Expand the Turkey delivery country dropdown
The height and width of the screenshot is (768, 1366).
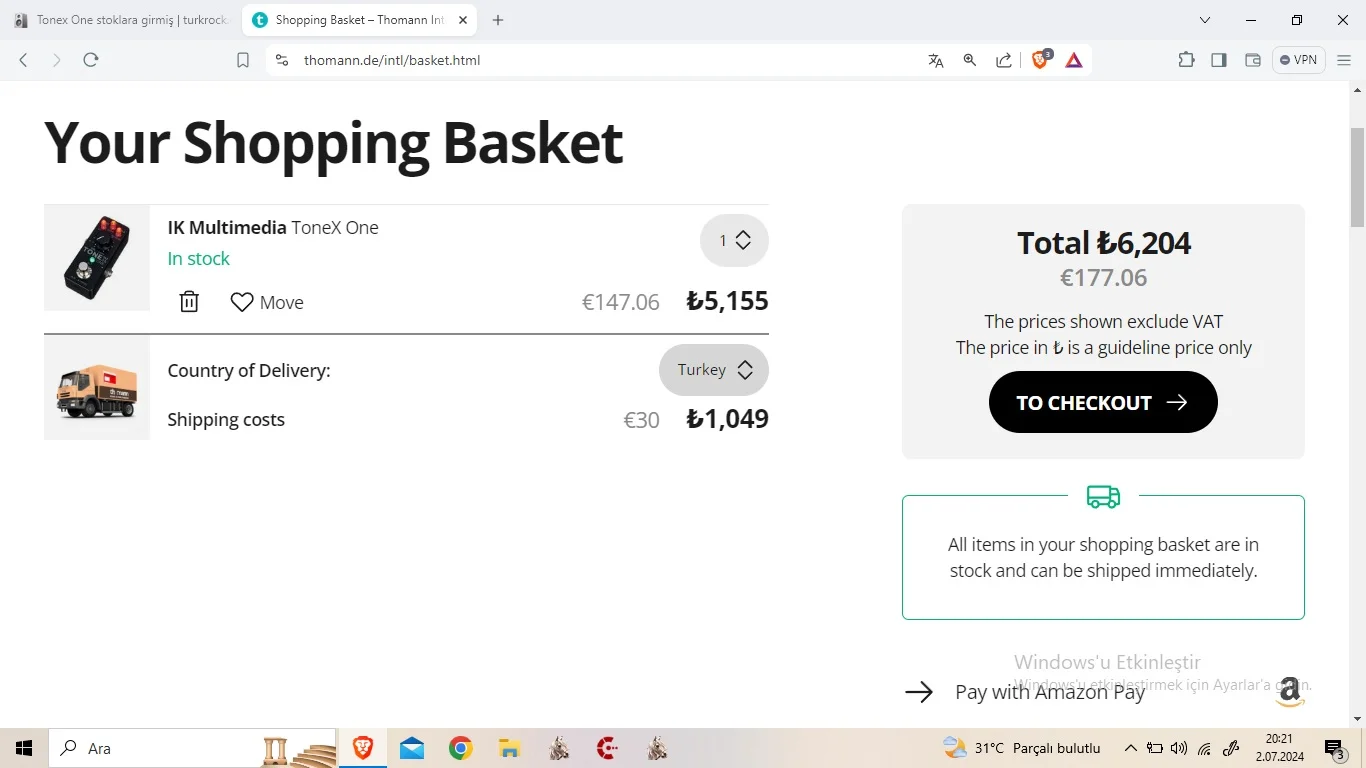pos(714,370)
